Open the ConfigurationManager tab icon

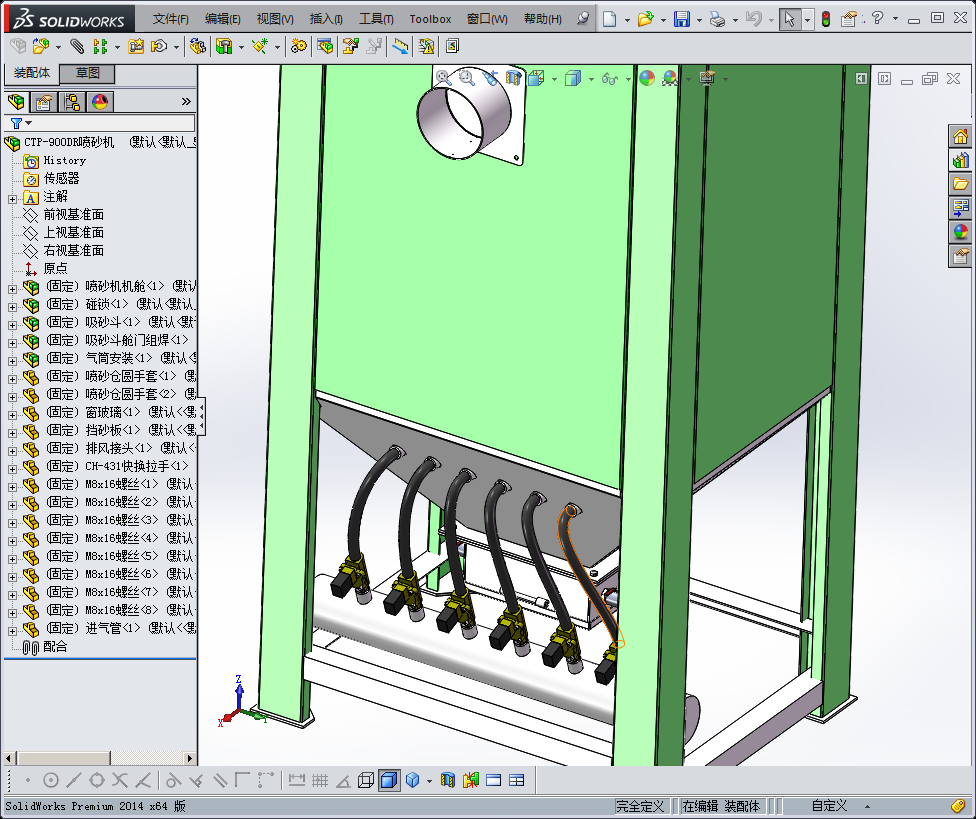click(72, 101)
